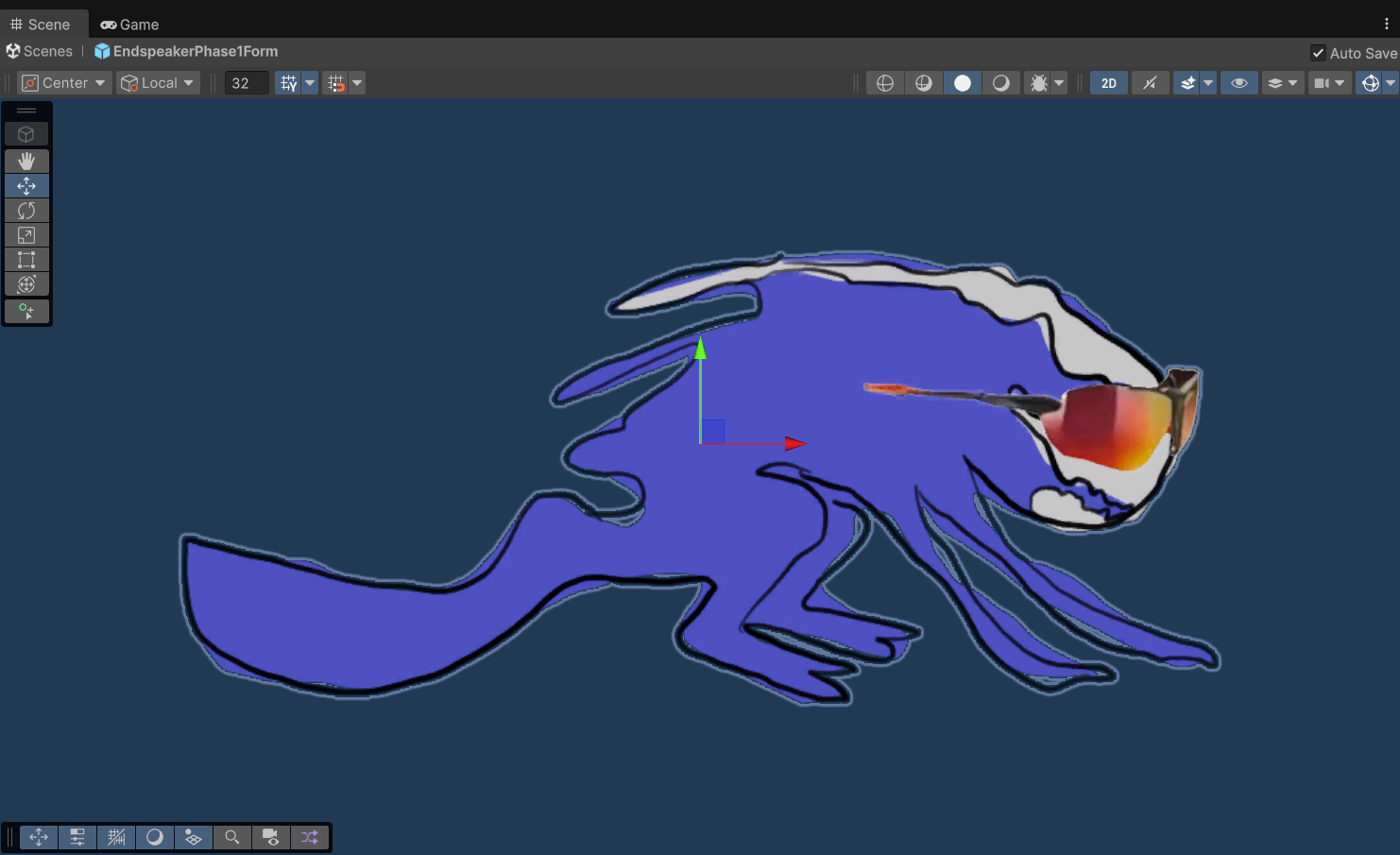Click the blue XY-plane gizmo square
Image resolution: width=1400 pixels, height=855 pixels.
[x=713, y=431]
